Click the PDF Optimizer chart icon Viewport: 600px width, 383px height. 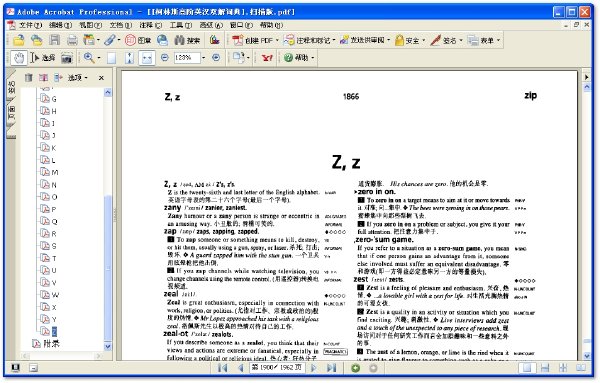[215, 40]
